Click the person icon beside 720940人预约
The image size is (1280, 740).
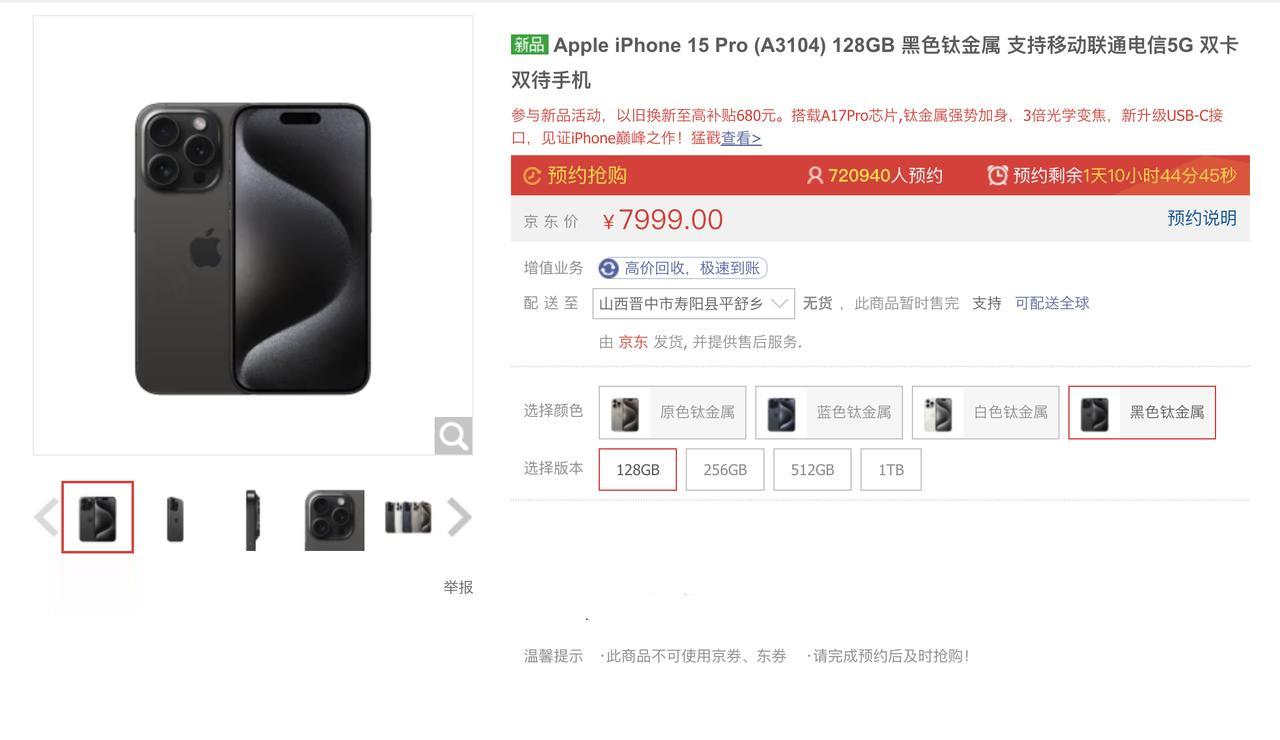click(815, 176)
